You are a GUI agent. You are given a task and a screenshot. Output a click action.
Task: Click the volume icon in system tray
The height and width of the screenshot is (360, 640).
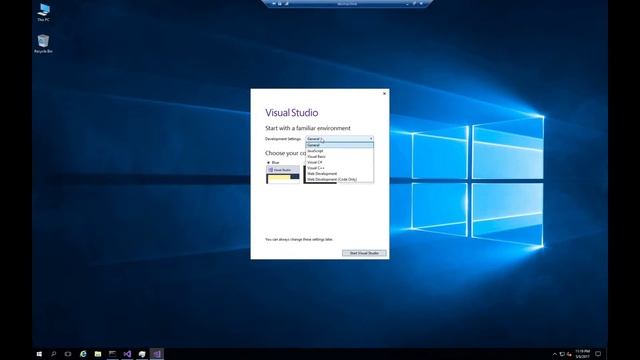569,354
